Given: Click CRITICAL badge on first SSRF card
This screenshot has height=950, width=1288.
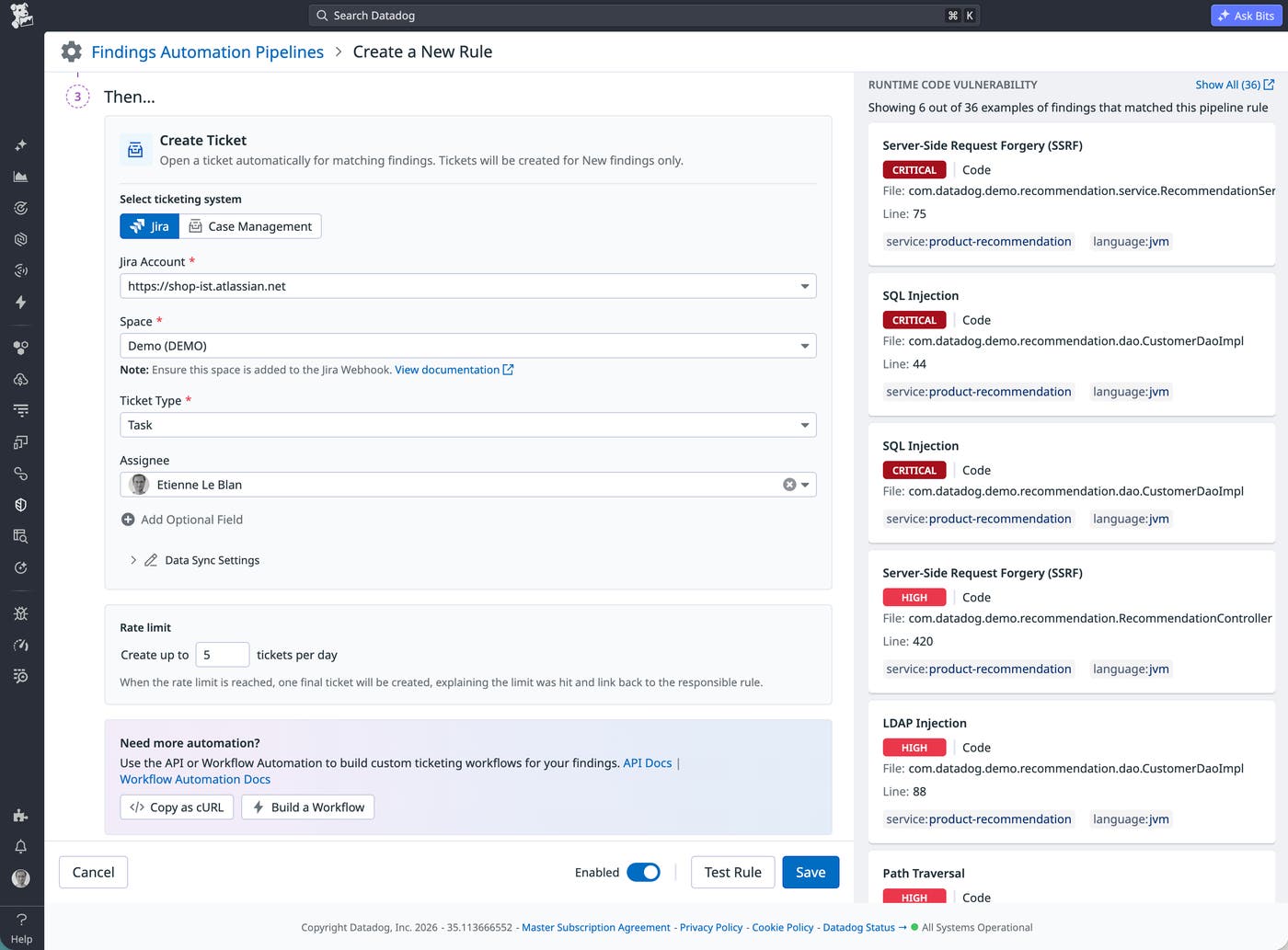Looking at the screenshot, I should 914,170.
